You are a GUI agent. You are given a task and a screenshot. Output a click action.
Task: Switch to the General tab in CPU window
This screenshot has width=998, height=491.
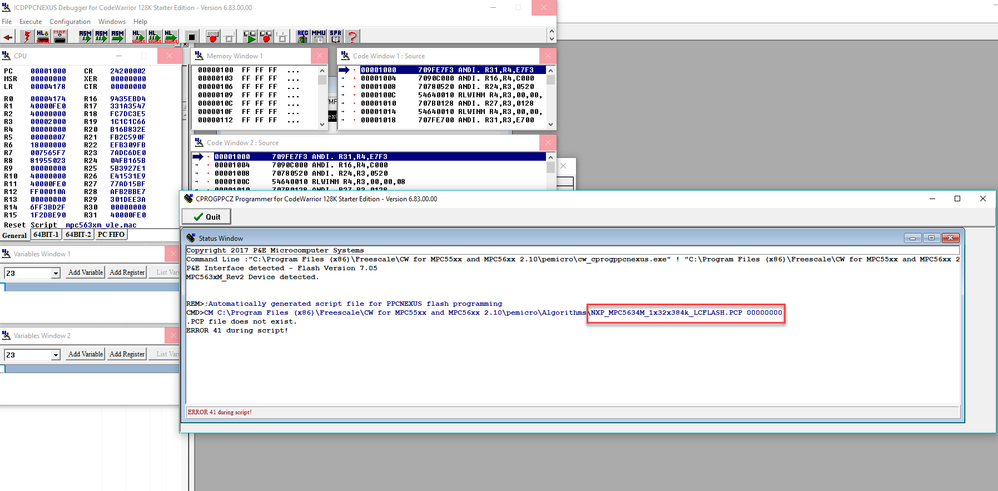tap(15, 234)
